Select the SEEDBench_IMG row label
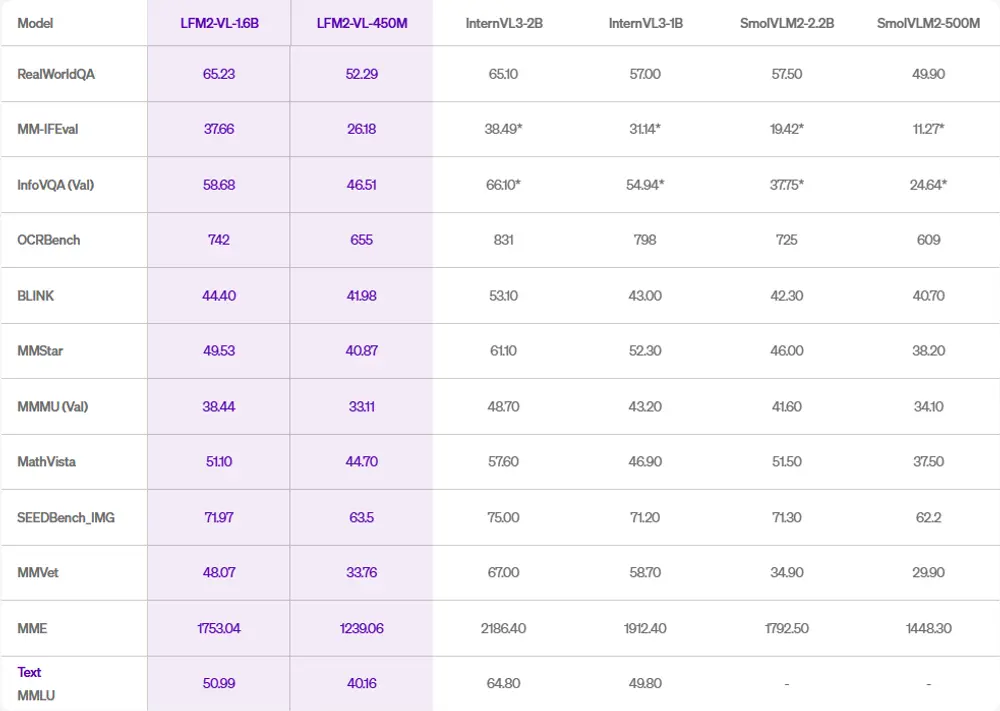Screen dimensions: 1000x711 click(x=66, y=518)
